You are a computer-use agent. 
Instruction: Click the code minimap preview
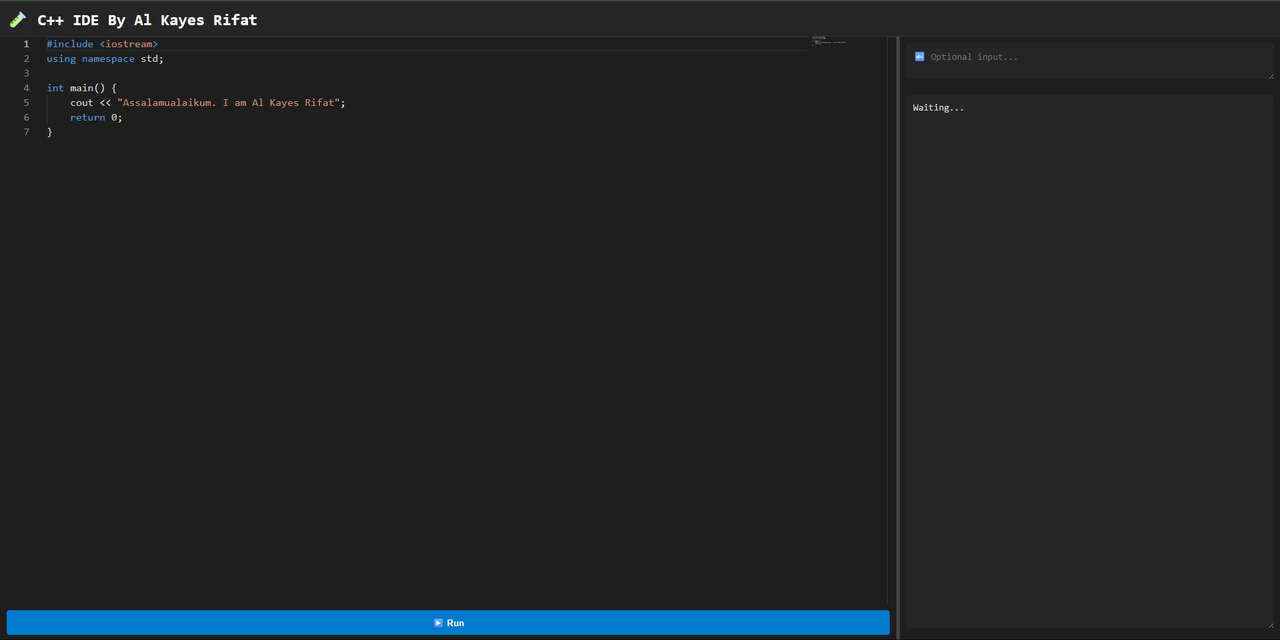pos(830,41)
